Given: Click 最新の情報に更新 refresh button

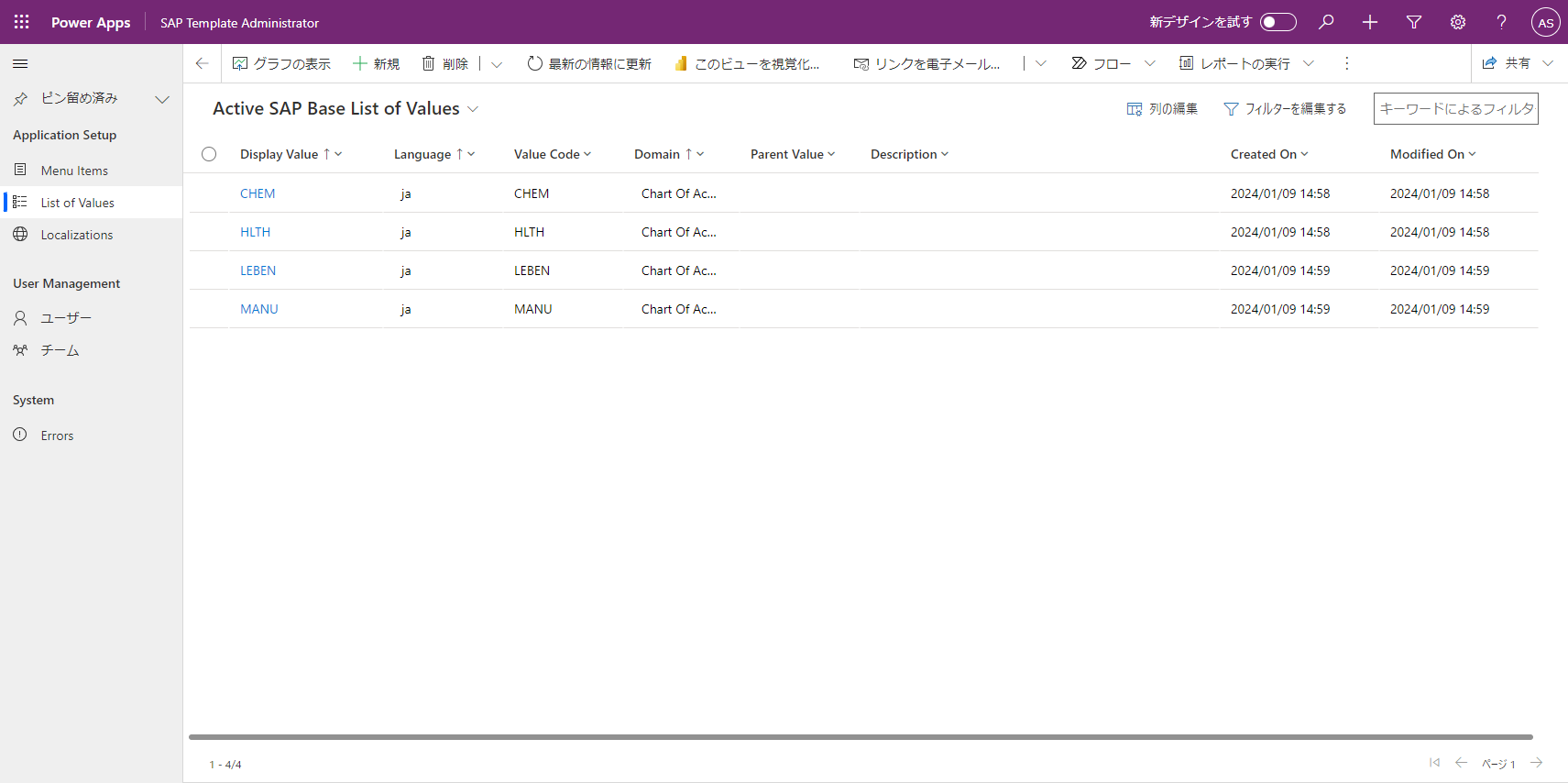Looking at the screenshot, I should point(589,63).
